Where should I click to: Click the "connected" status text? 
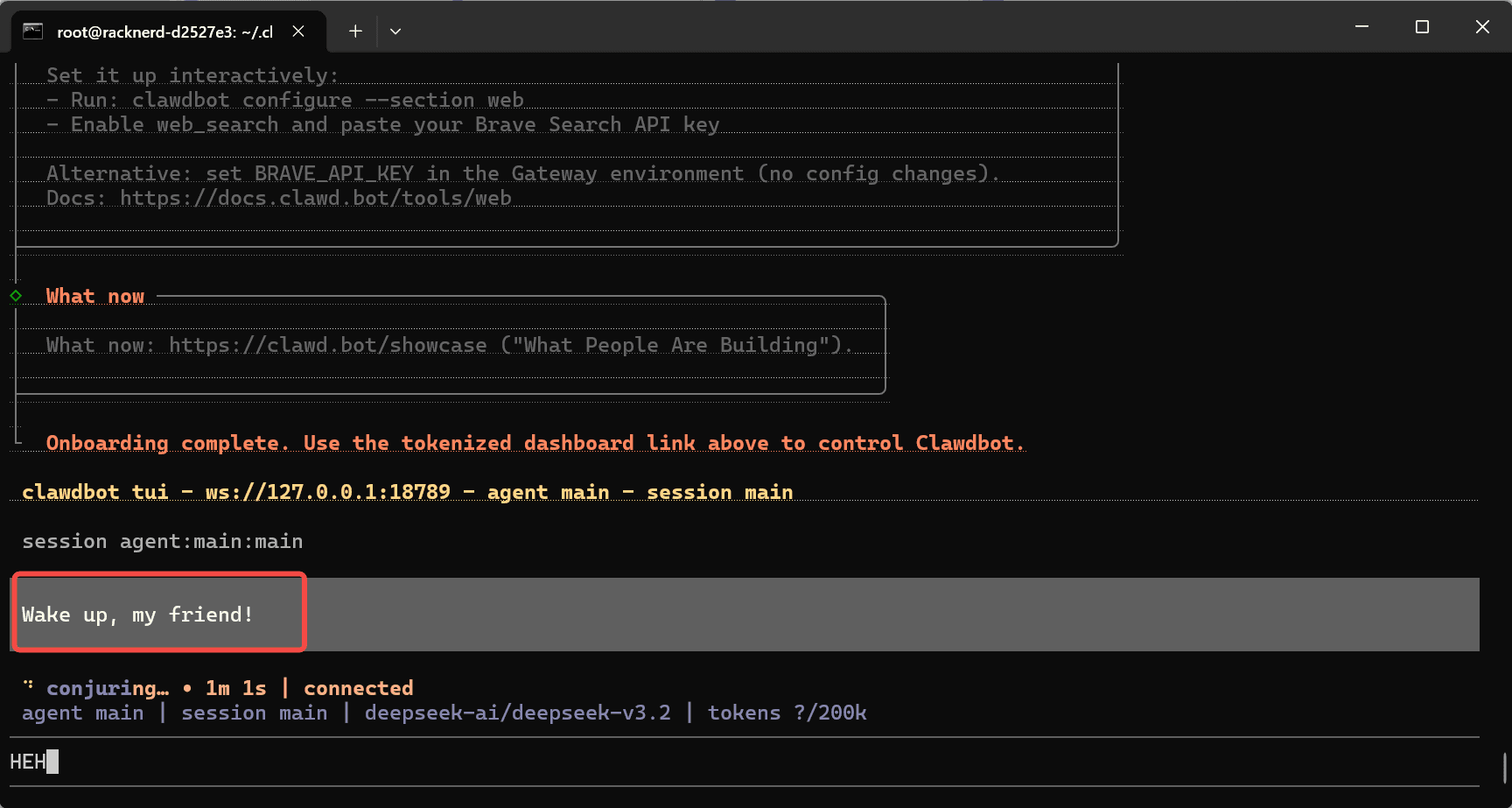[358, 689]
